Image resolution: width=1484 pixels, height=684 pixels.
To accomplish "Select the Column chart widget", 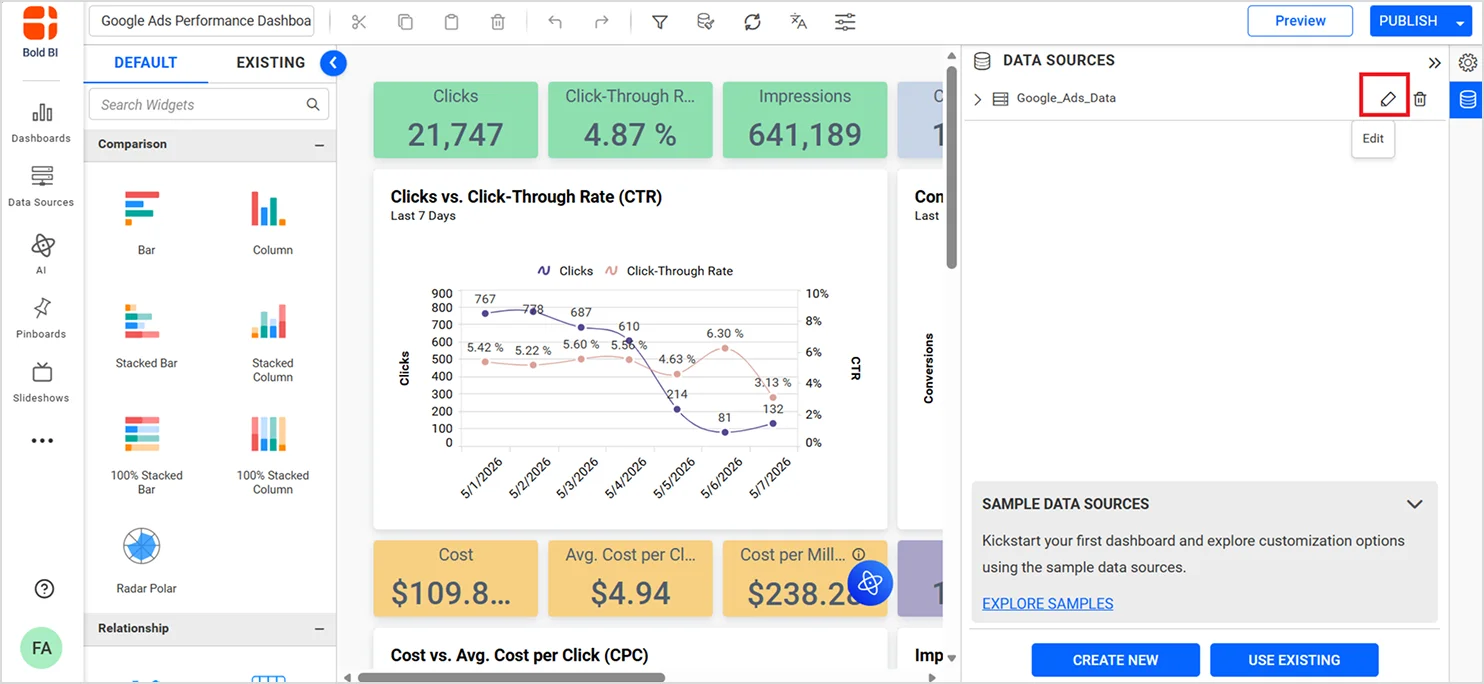I will pos(272,222).
